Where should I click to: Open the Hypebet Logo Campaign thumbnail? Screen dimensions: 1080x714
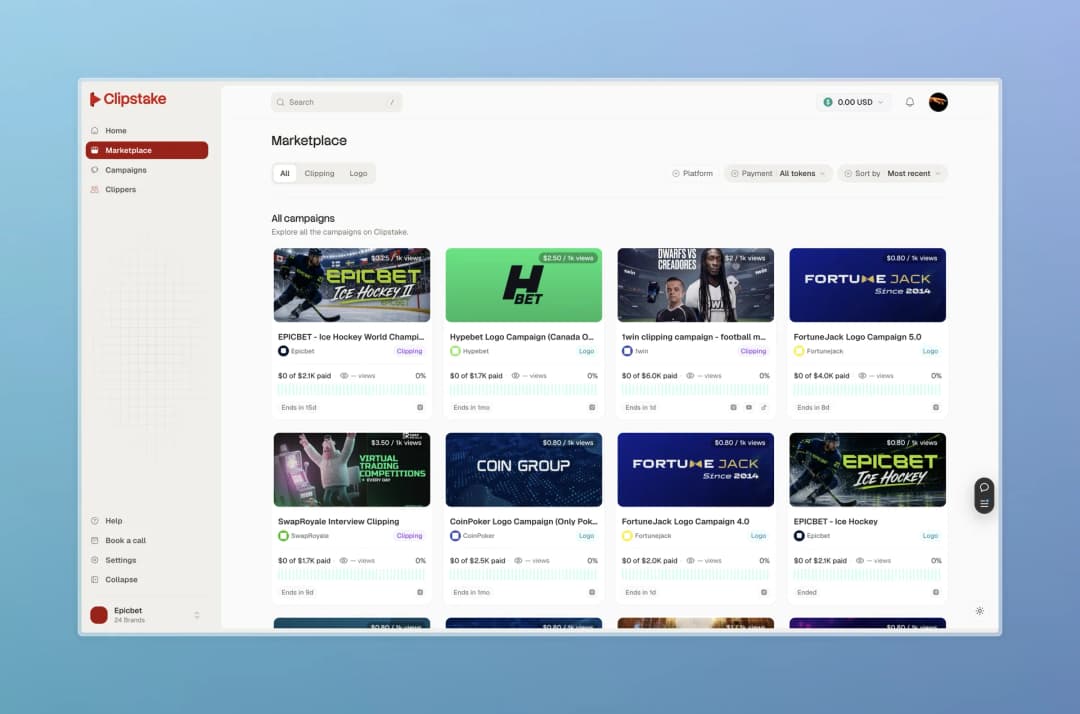tap(523, 285)
